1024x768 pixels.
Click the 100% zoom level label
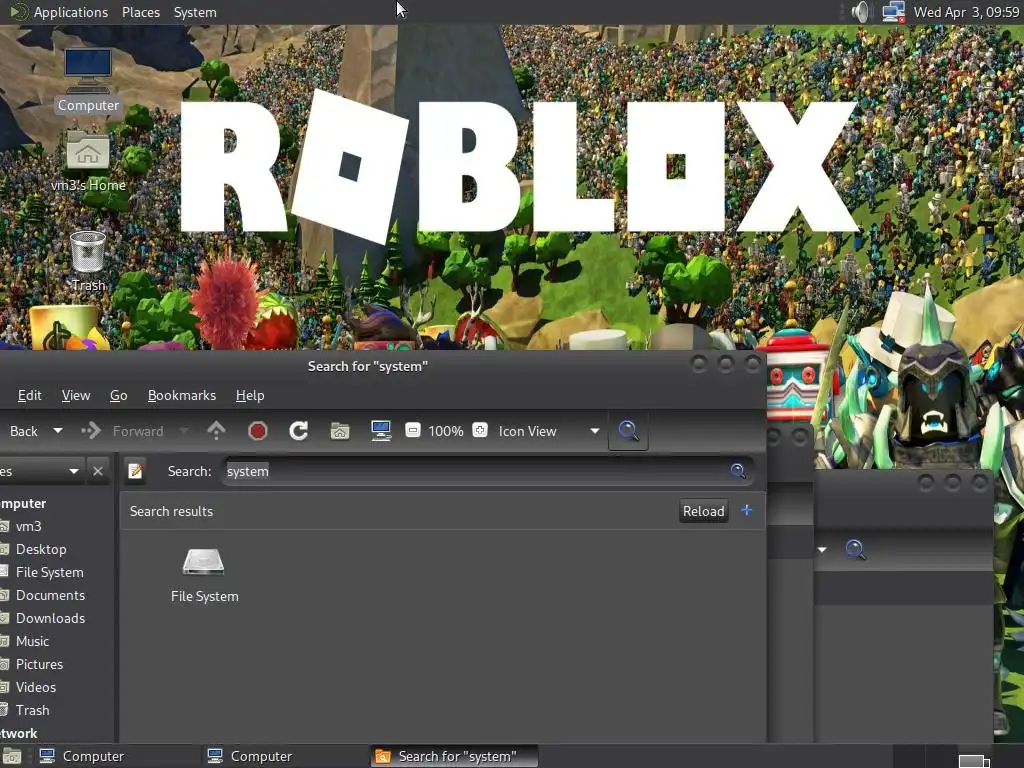point(445,431)
